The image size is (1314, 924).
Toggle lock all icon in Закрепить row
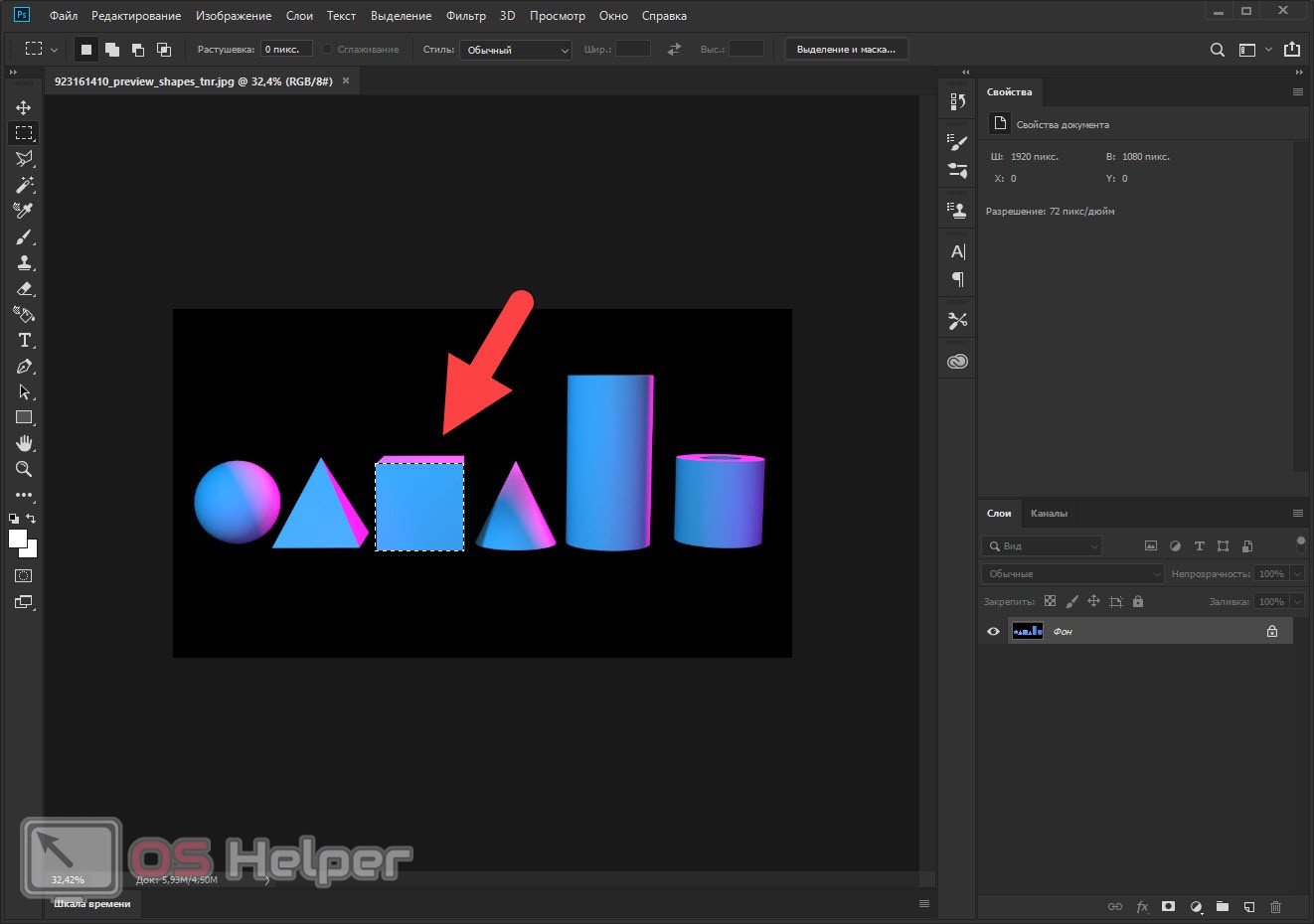coord(1138,601)
